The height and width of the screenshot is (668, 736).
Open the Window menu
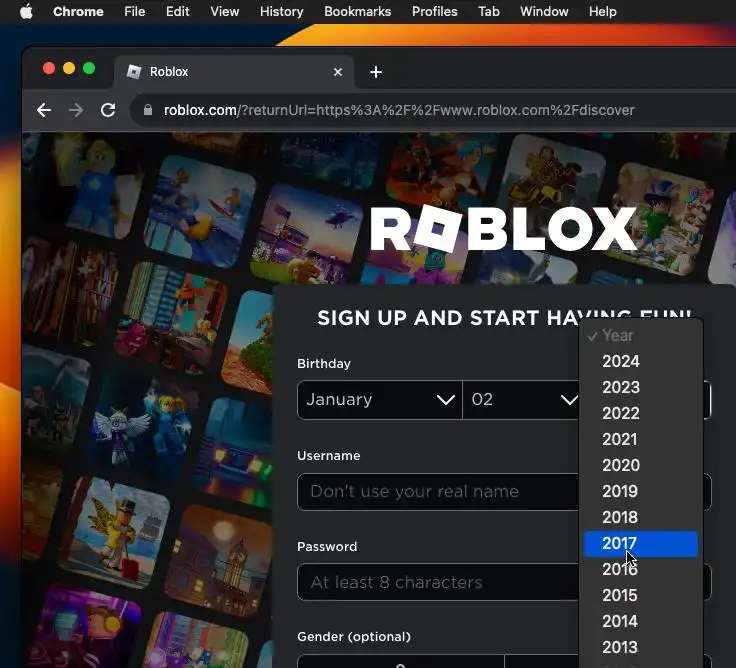(544, 11)
